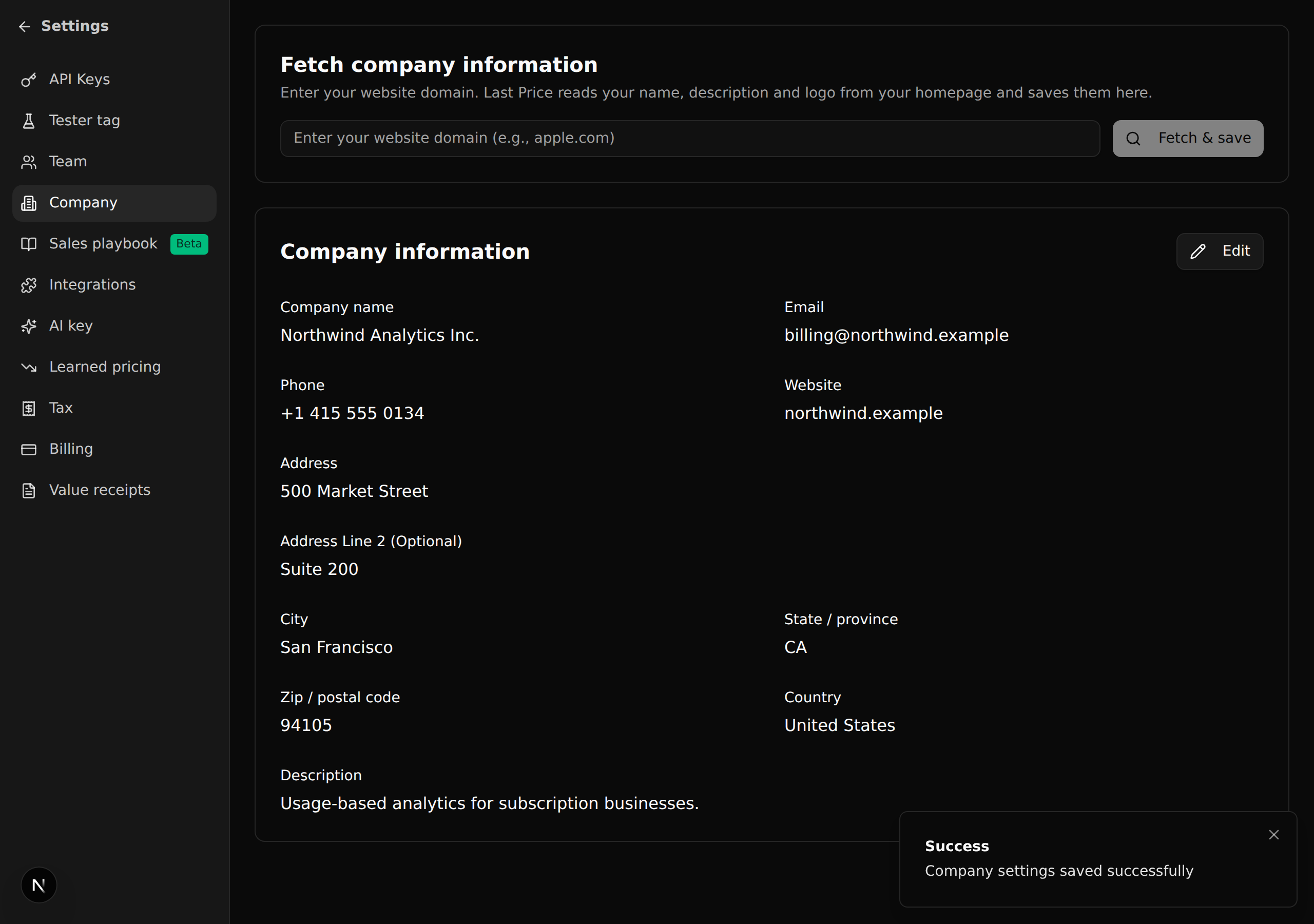Click the email billing@northwind.example
The width and height of the screenshot is (1314, 924).
coord(896,336)
